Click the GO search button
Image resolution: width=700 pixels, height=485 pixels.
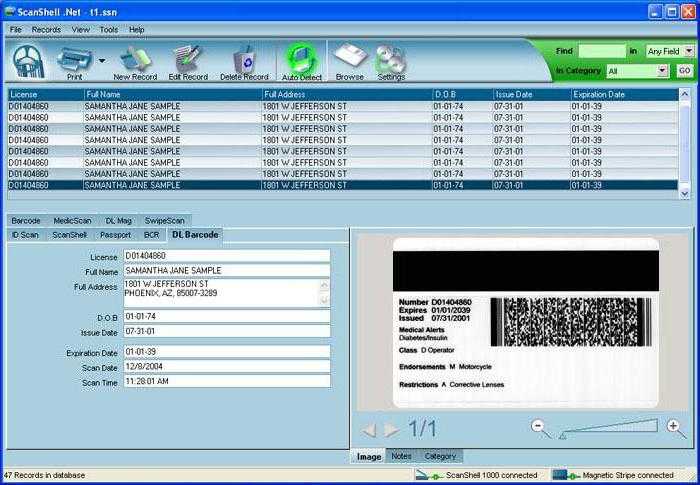pos(685,71)
